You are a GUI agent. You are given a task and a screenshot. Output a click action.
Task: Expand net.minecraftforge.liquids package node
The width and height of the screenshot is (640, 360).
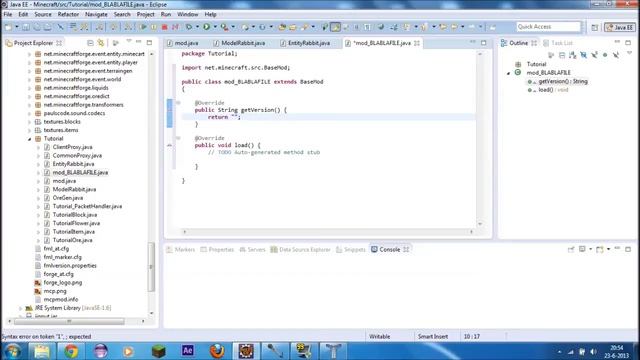29,88
